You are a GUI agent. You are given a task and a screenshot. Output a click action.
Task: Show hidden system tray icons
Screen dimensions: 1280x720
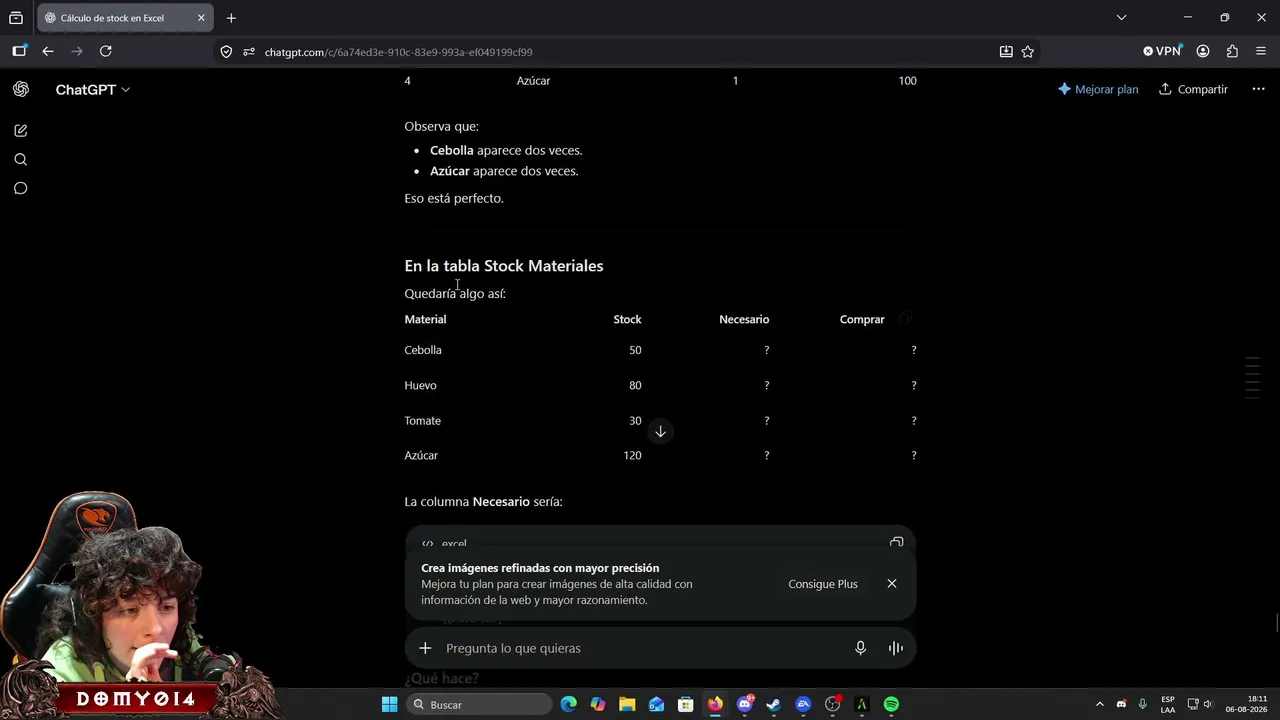[1100, 705]
